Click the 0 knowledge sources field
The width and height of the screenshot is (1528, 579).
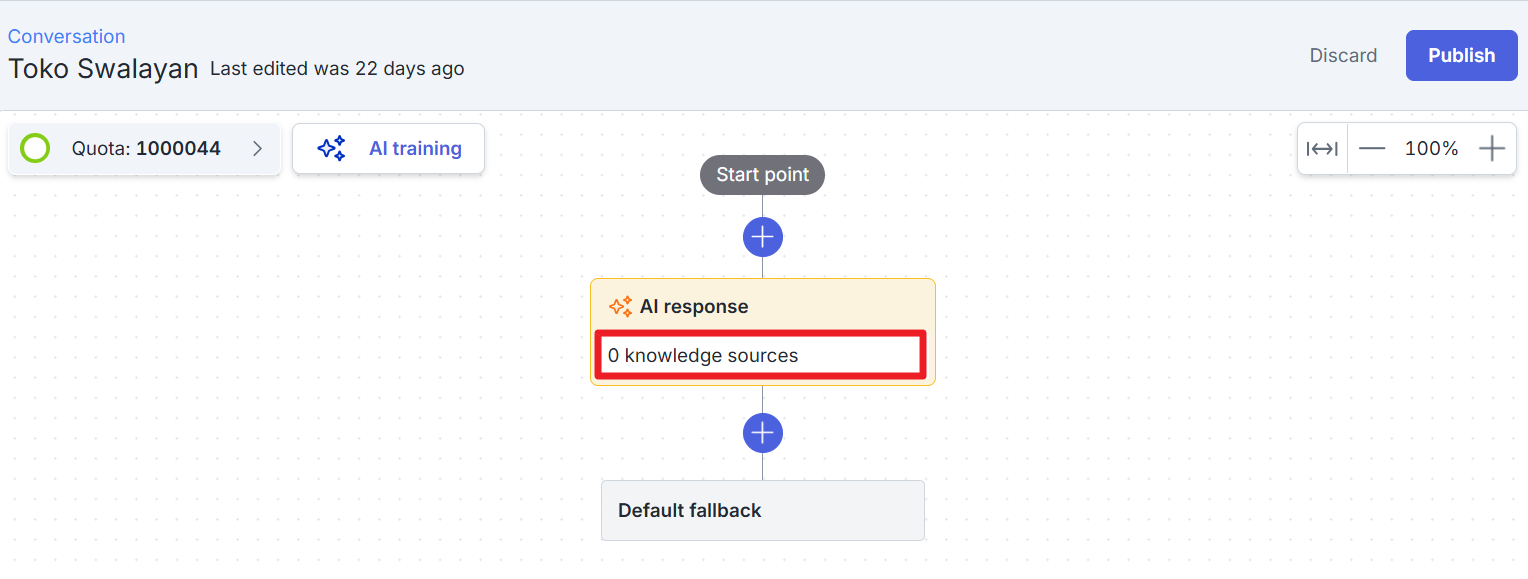coord(762,355)
